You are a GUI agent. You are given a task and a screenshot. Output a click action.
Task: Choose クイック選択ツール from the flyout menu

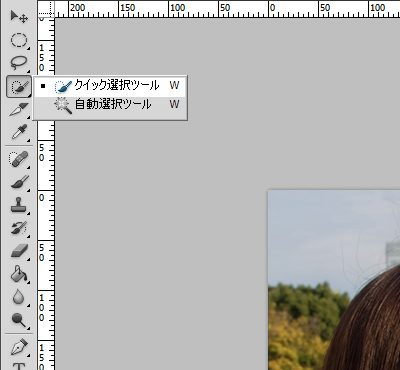(110, 86)
